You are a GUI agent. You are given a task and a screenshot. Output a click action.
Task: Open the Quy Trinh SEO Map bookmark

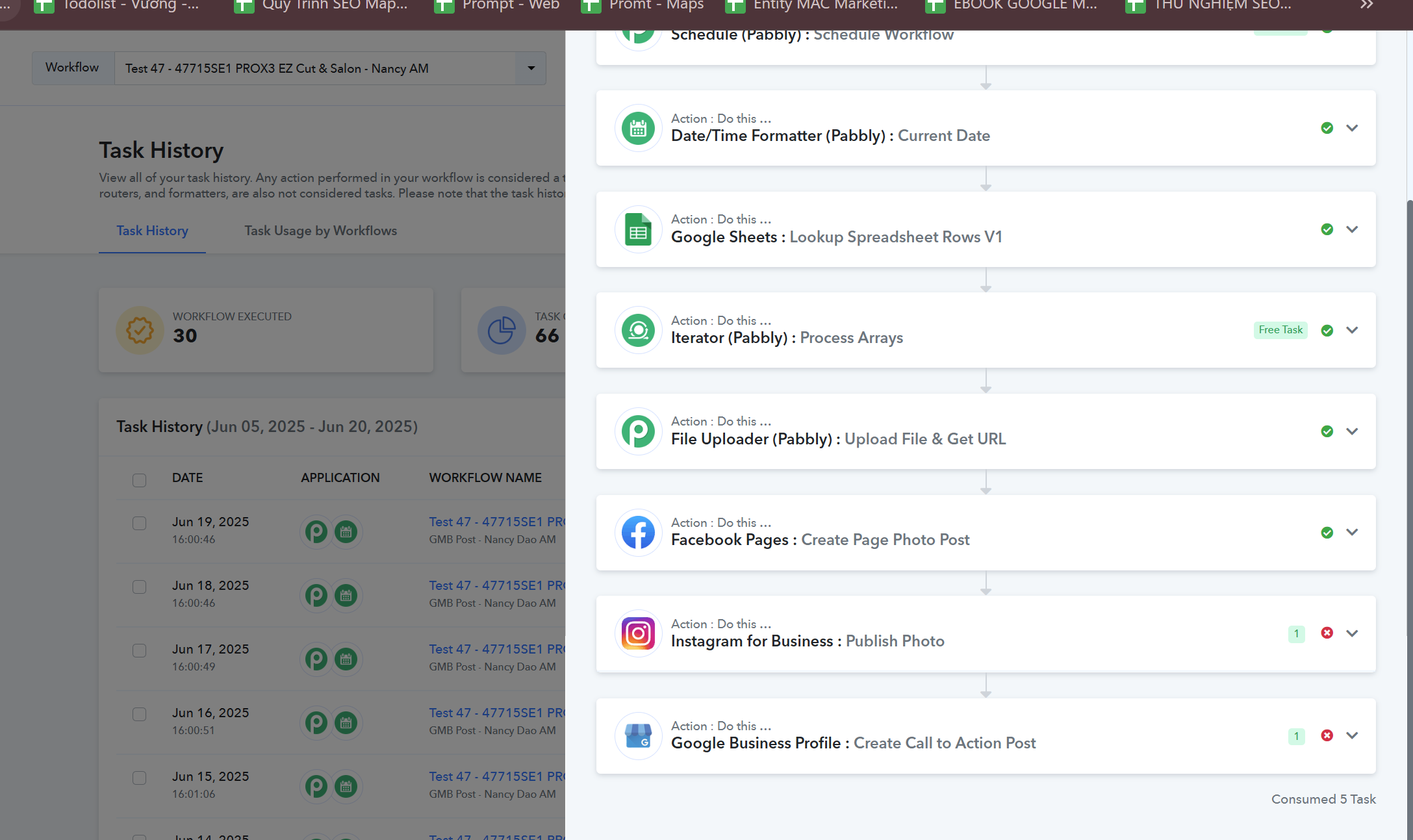coord(322,5)
